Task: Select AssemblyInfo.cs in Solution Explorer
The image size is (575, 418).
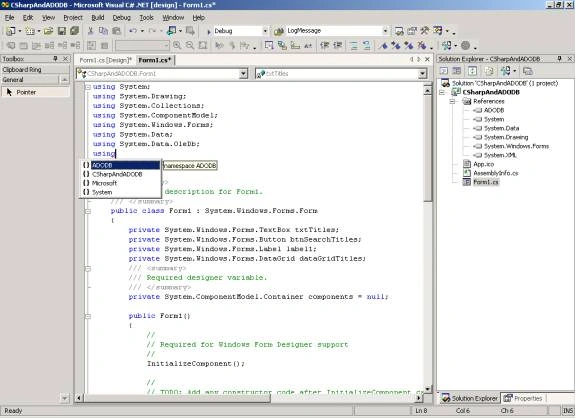Action: pos(495,173)
